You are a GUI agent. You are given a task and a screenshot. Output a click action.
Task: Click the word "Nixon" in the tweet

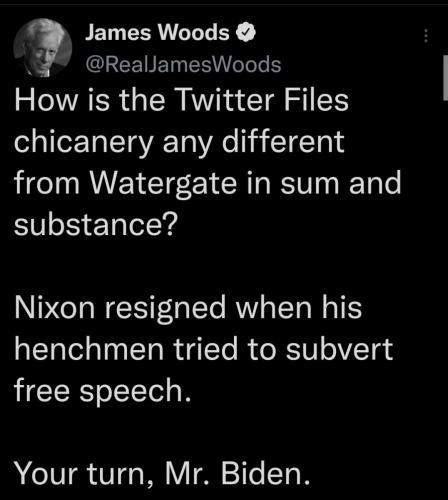(55, 307)
